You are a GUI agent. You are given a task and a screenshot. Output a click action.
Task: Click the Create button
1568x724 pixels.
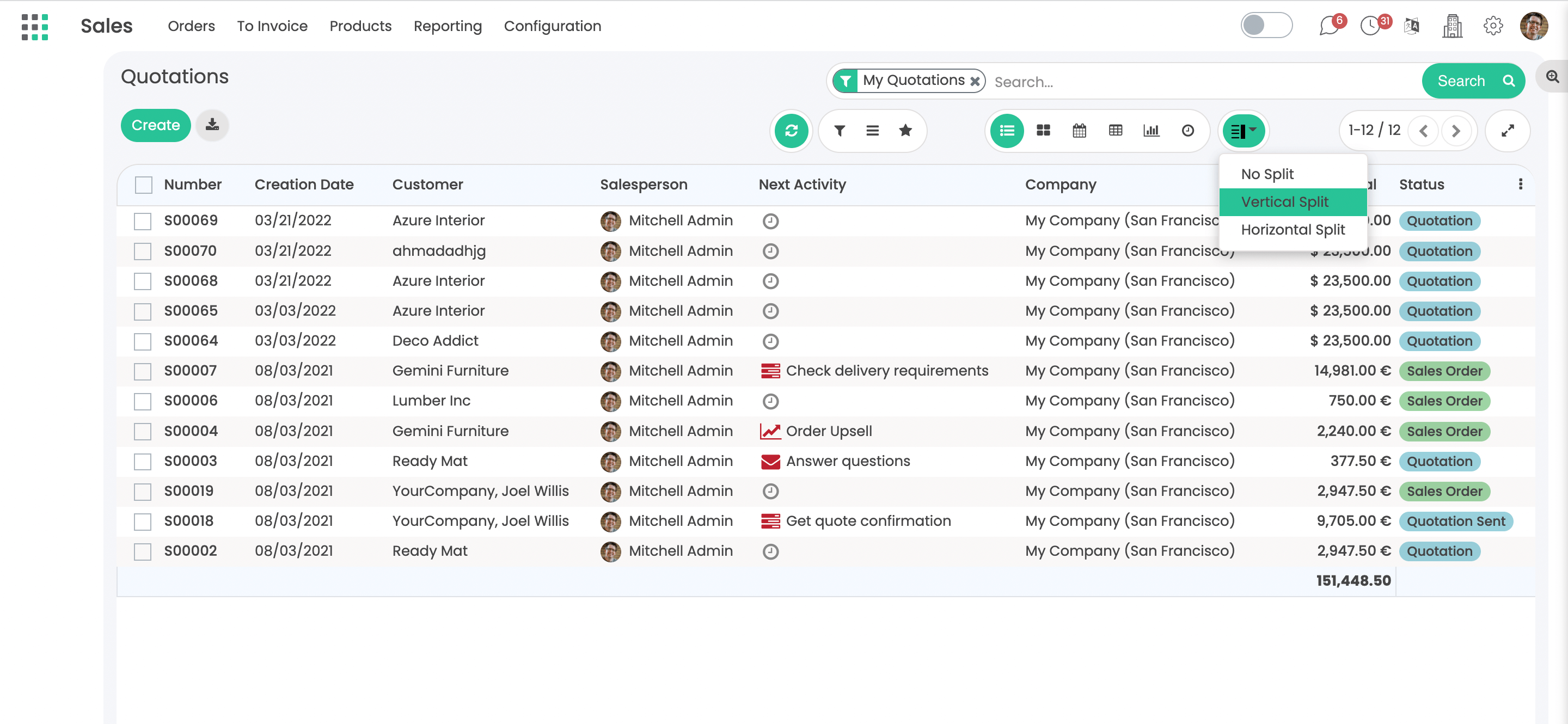[156, 125]
